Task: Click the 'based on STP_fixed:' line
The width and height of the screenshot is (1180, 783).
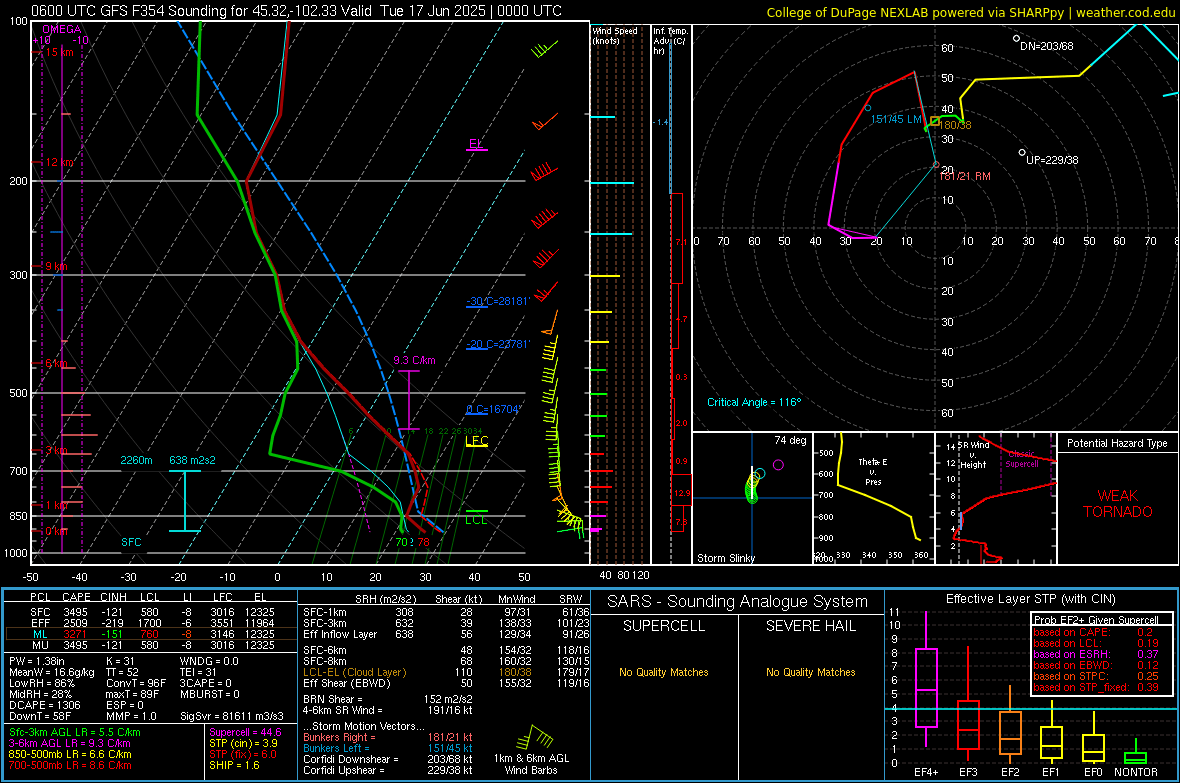Action: point(1095,687)
